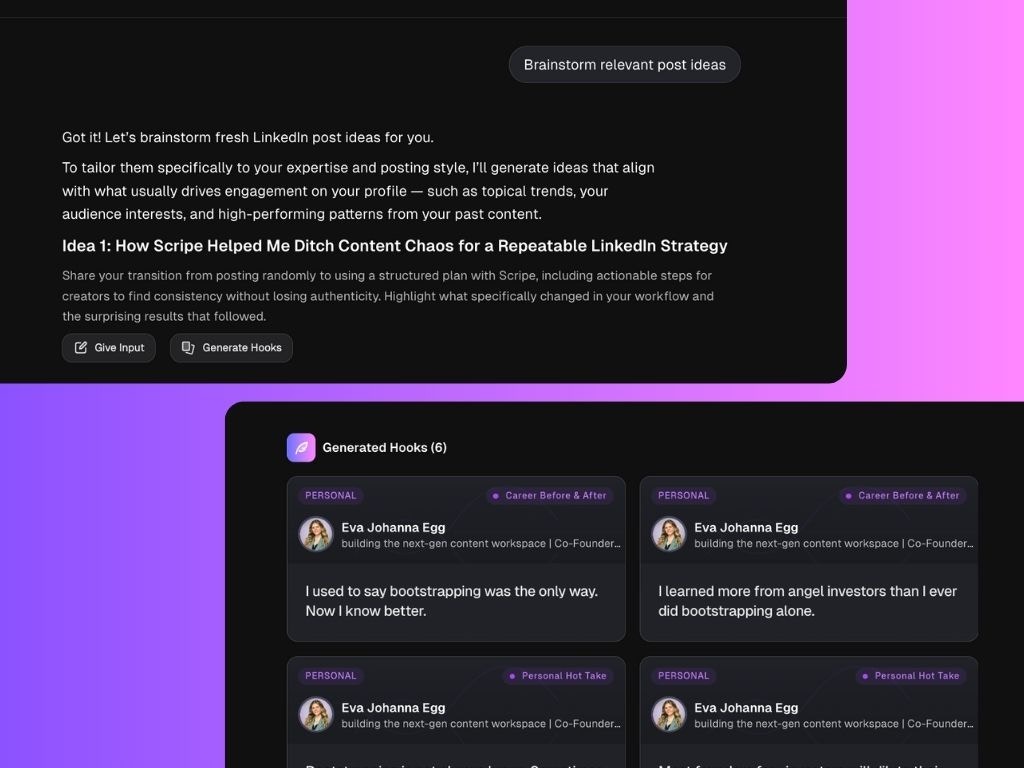Click PERSONAL label on the angel investors card
Image resolution: width=1024 pixels, height=768 pixels.
coord(683,496)
